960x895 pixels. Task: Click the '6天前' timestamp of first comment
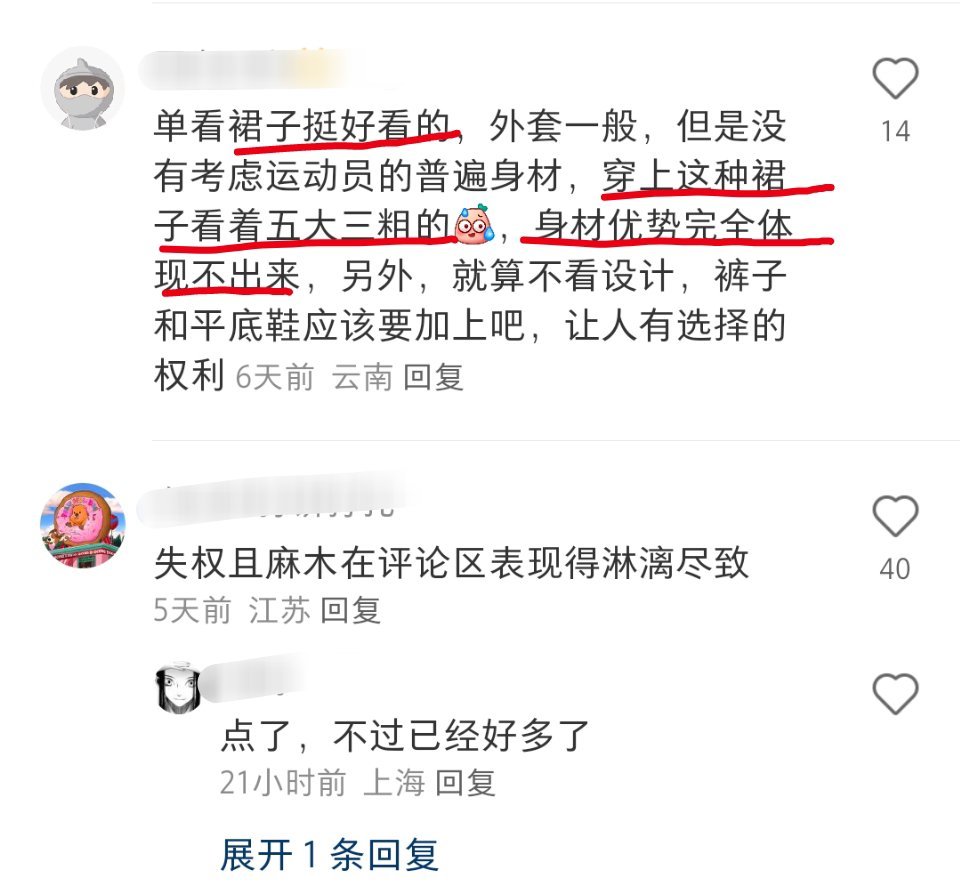(275, 376)
